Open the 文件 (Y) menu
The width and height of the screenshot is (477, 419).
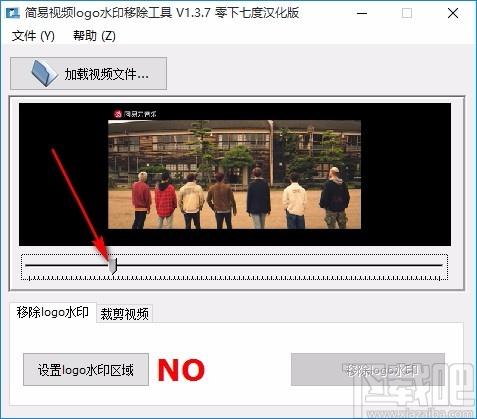(33, 36)
